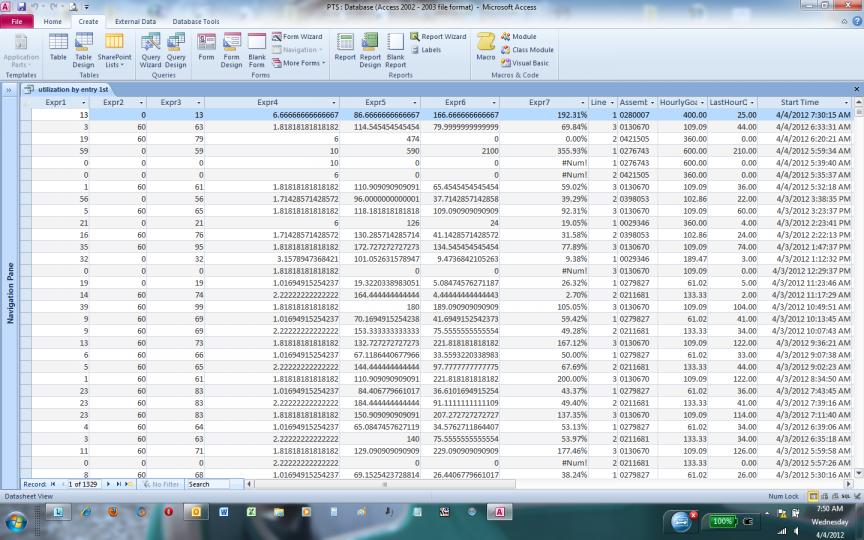Create new blank record button
The width and height of the screenshot is (864, 540).
(128, 484)
